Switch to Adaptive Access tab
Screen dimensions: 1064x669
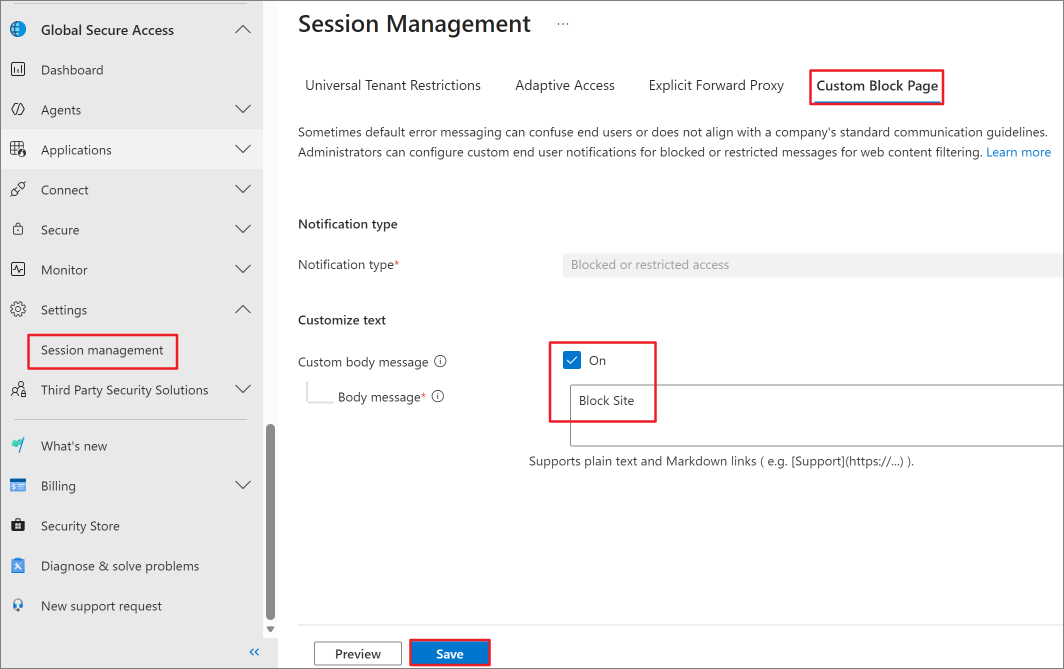(x=565, y=85)
